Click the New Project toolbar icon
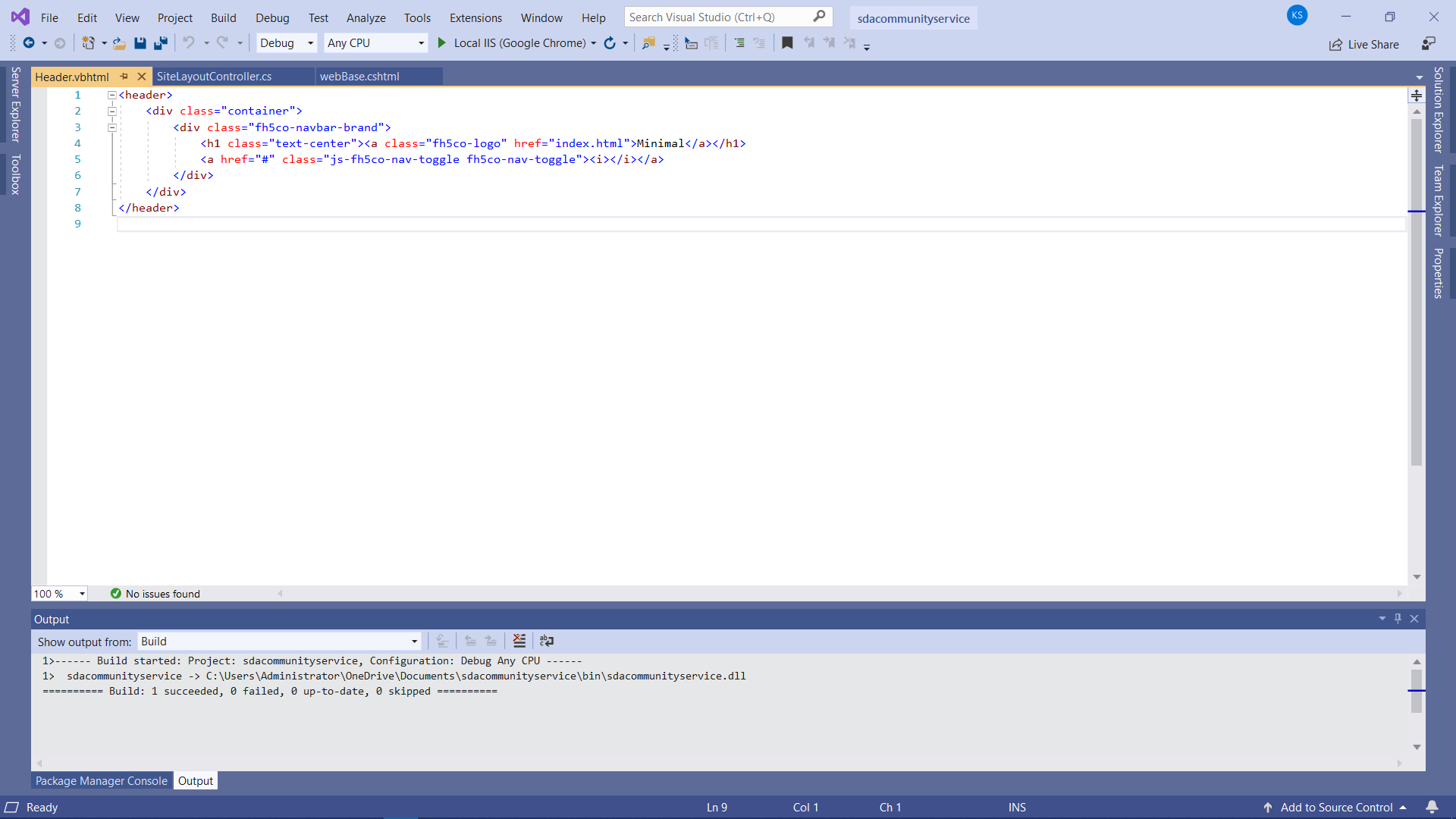Image resolution: width=1456 pixels, height=819 pixels. (88, 43)
